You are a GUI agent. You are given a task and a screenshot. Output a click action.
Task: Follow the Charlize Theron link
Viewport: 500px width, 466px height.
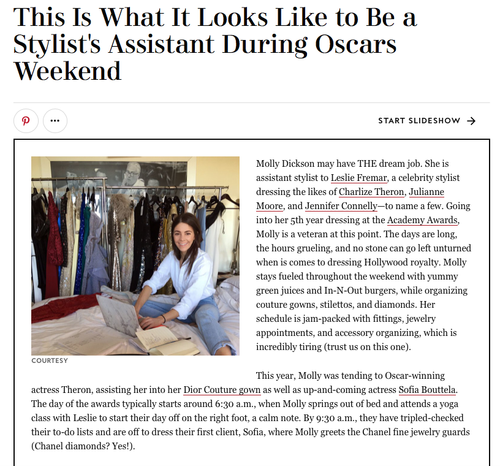pos(371,192)
